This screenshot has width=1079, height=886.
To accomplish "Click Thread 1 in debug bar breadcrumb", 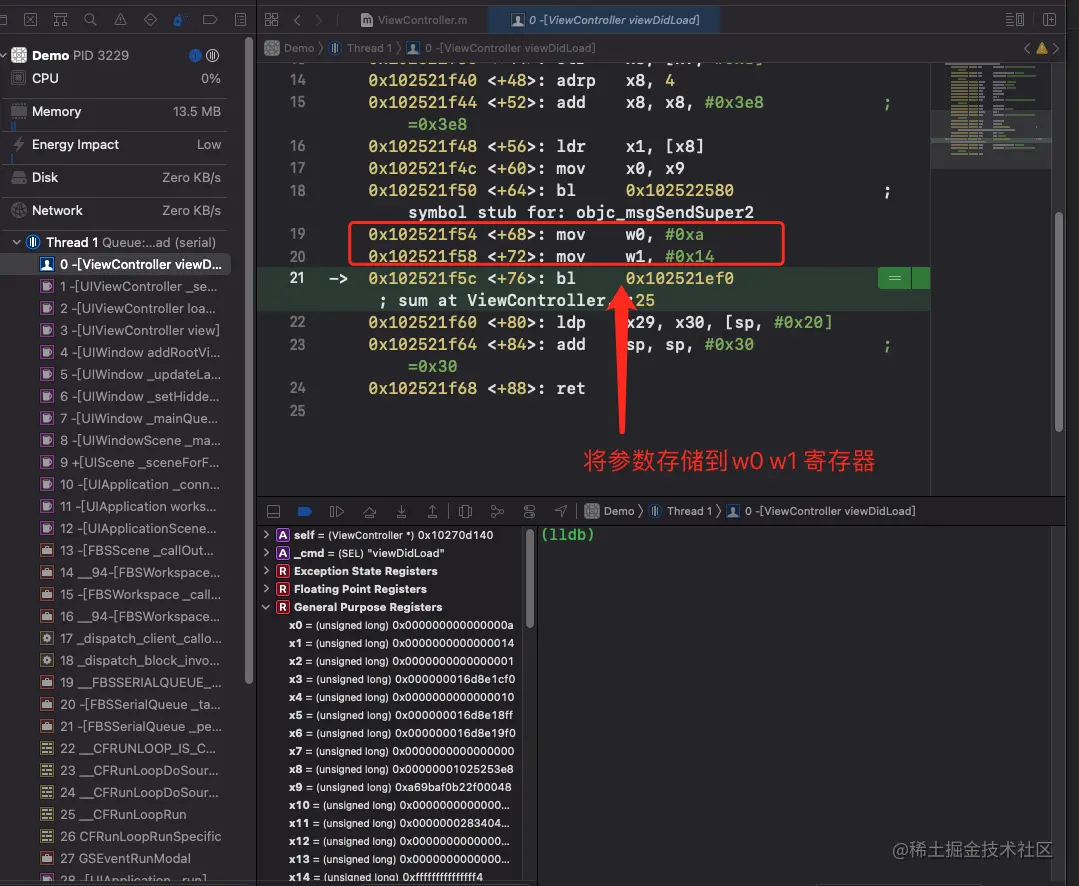I will (x=681, y=511).
